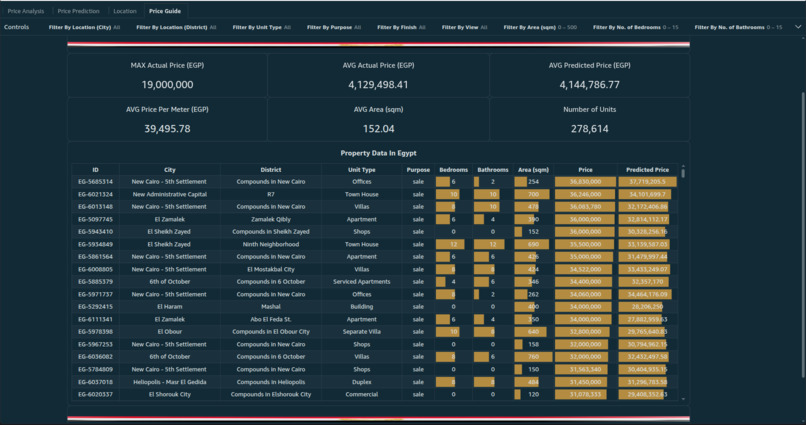
Task: Open Filter By No. of Bathrooms range
Action: (739, 27)
